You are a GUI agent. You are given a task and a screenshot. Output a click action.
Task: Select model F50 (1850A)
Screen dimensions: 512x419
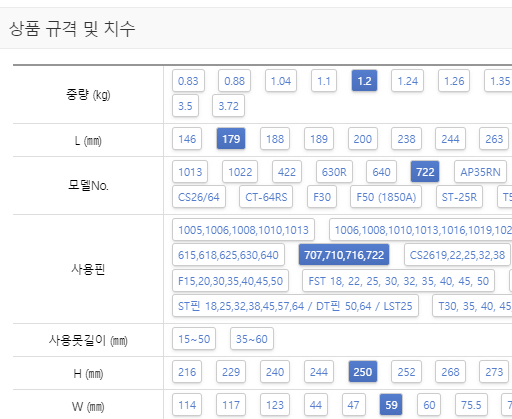tap(386, 197)
